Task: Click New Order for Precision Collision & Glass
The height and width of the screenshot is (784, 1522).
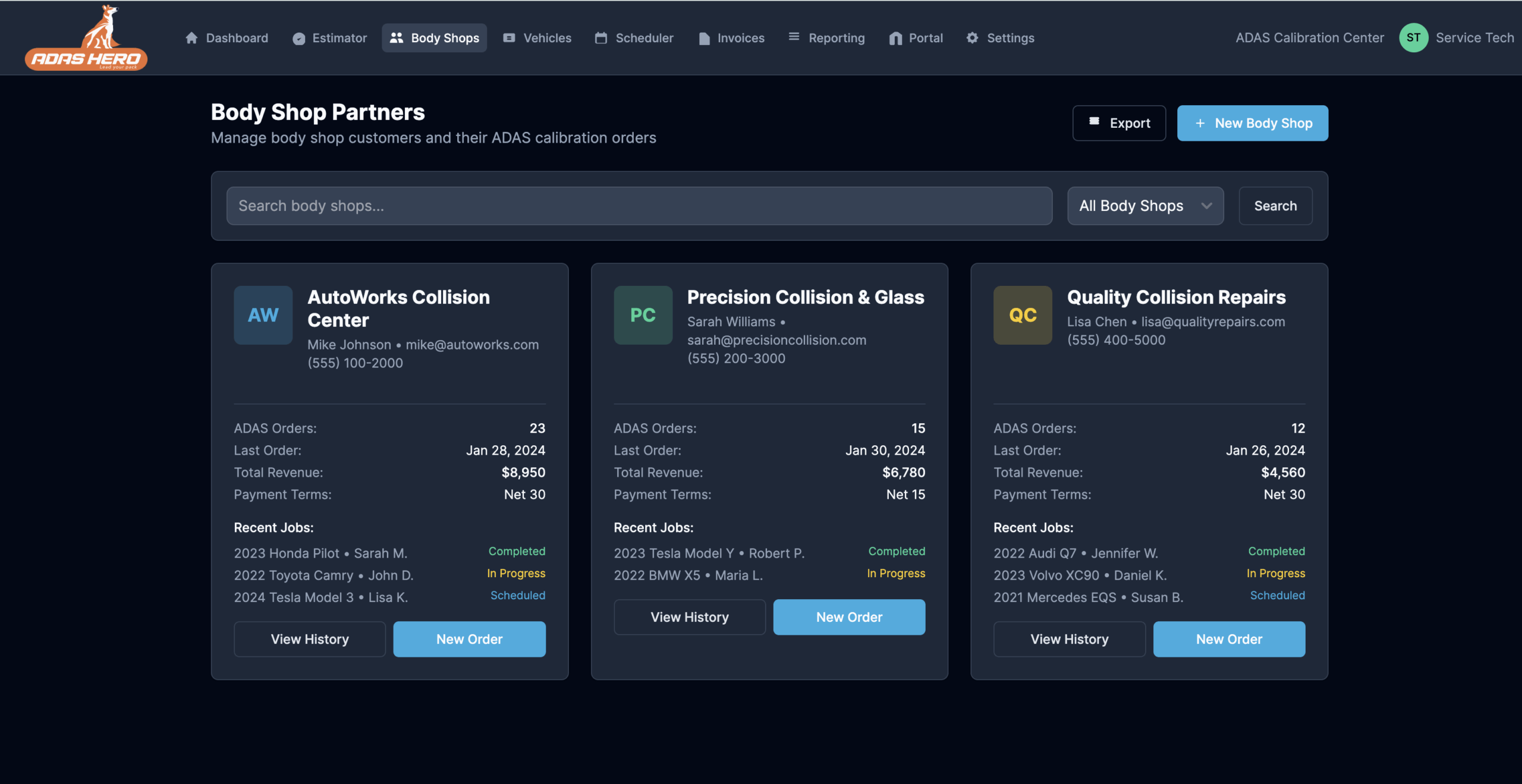Action: click(x=849, y=617)
